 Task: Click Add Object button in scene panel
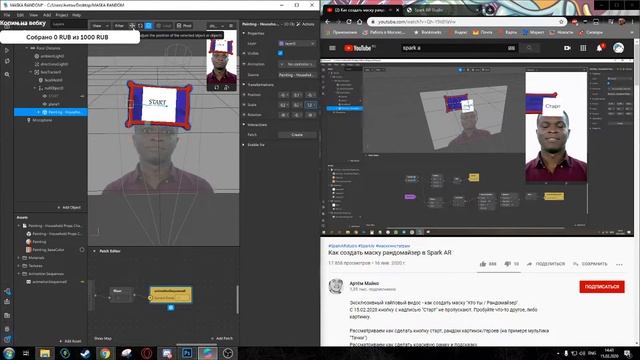click(x=69, y=207)
